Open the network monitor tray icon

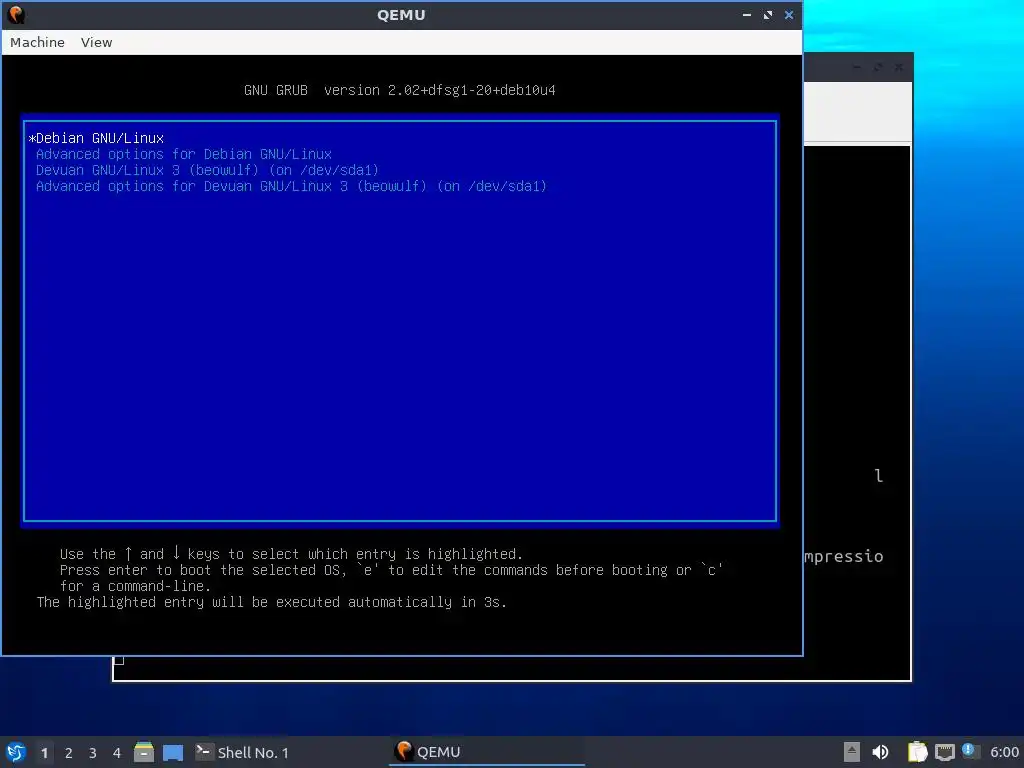(x=945, y=752)
